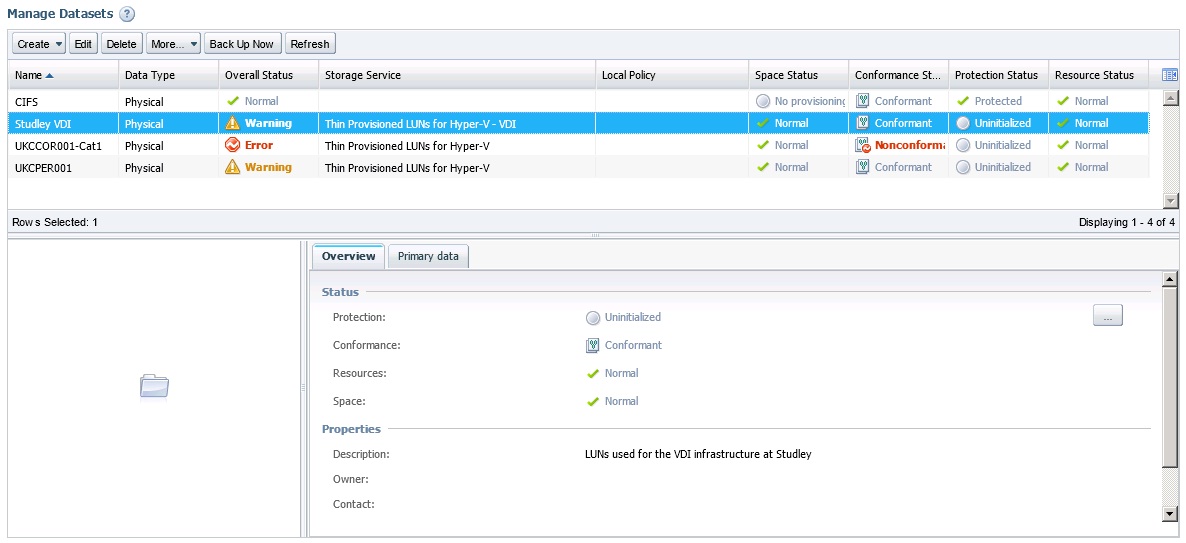This screenshot has width=1186, height=543.
Task: Click the ellipsis button beside Protection
Action: [1107, 316]
